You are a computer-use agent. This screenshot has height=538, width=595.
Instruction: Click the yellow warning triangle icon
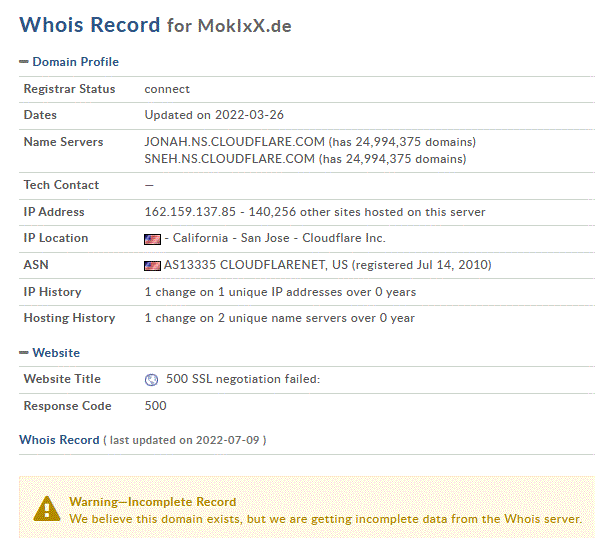pyautogui.click(x=47, y=509)
